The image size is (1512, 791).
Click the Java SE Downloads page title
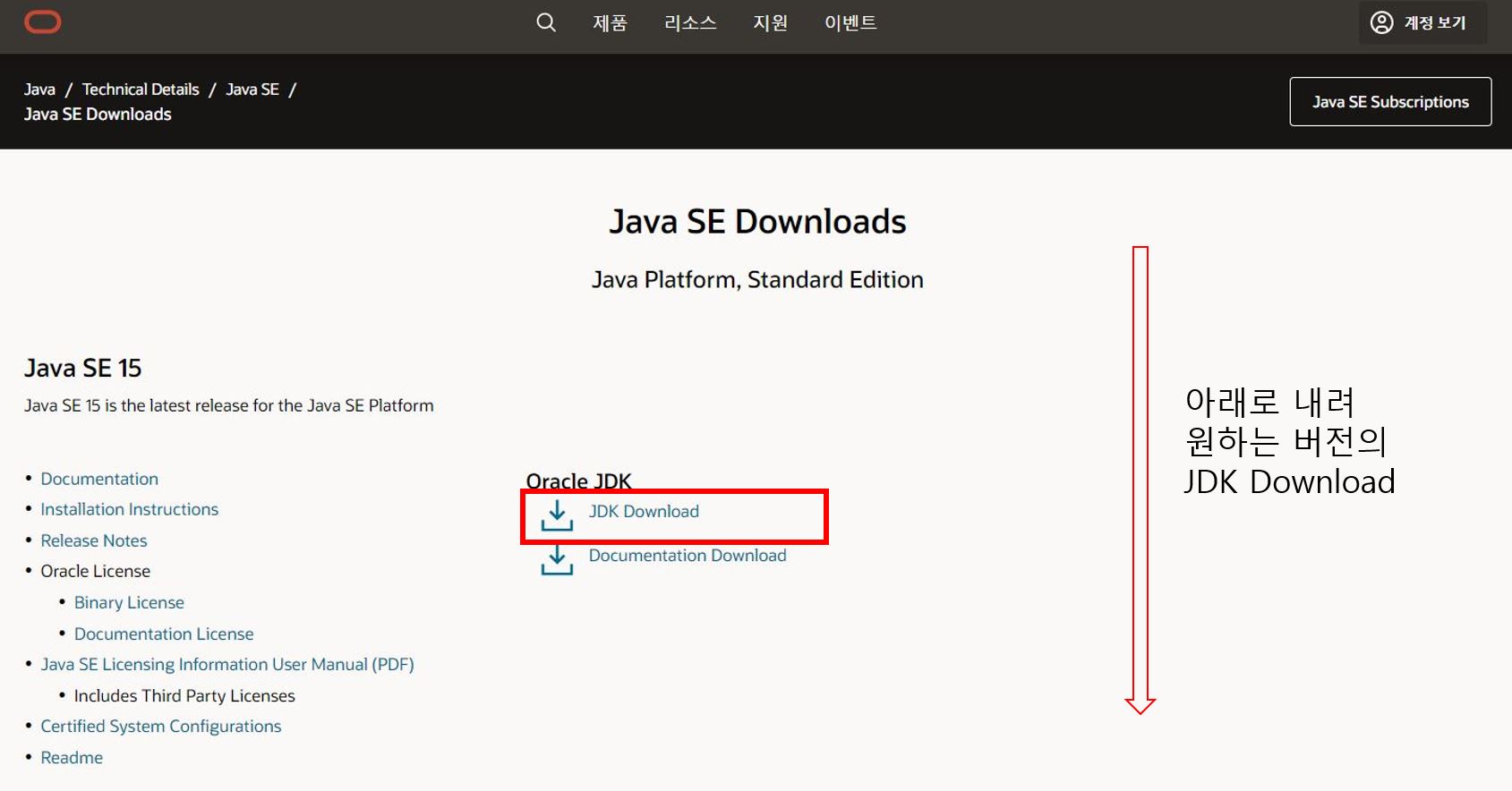(x=757, y=221)
